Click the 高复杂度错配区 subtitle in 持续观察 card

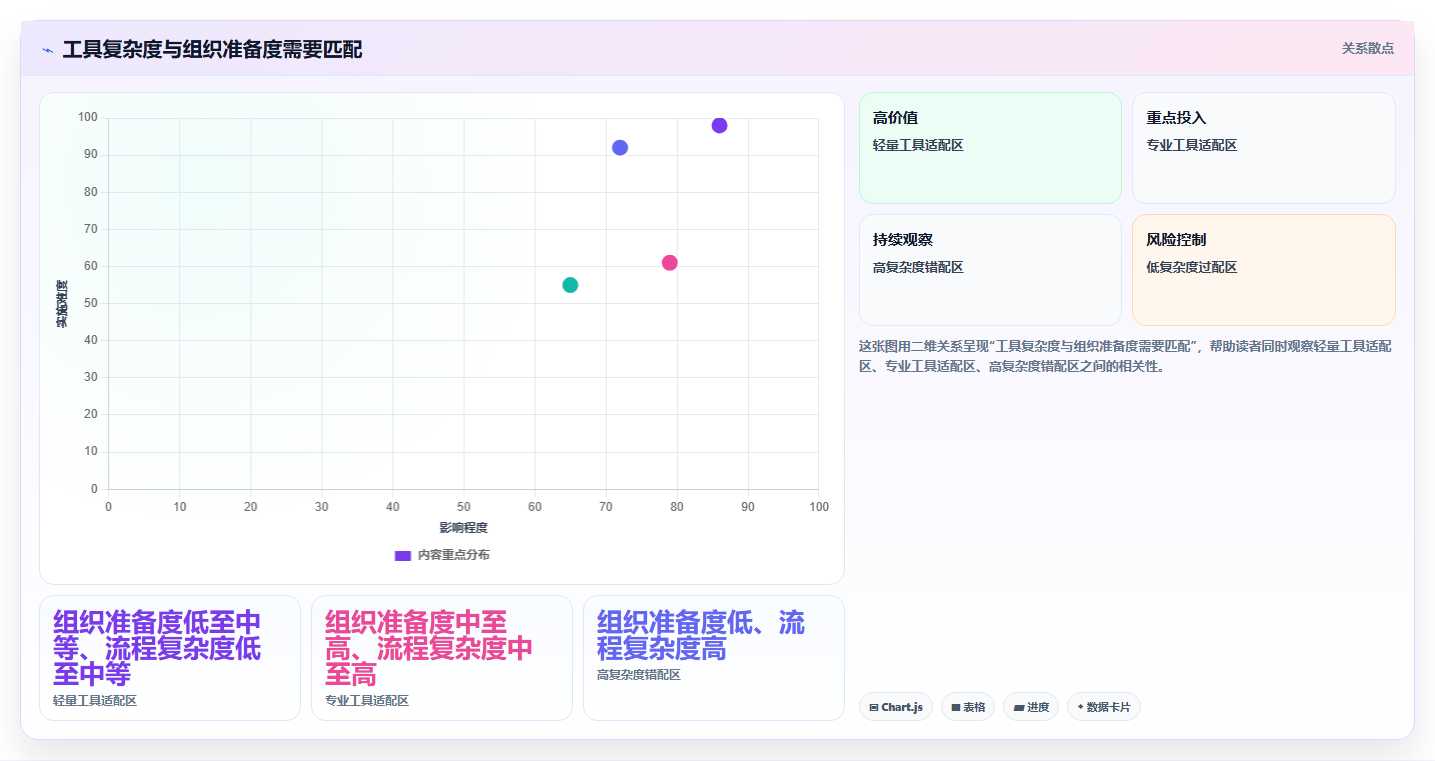pos(918,267)
